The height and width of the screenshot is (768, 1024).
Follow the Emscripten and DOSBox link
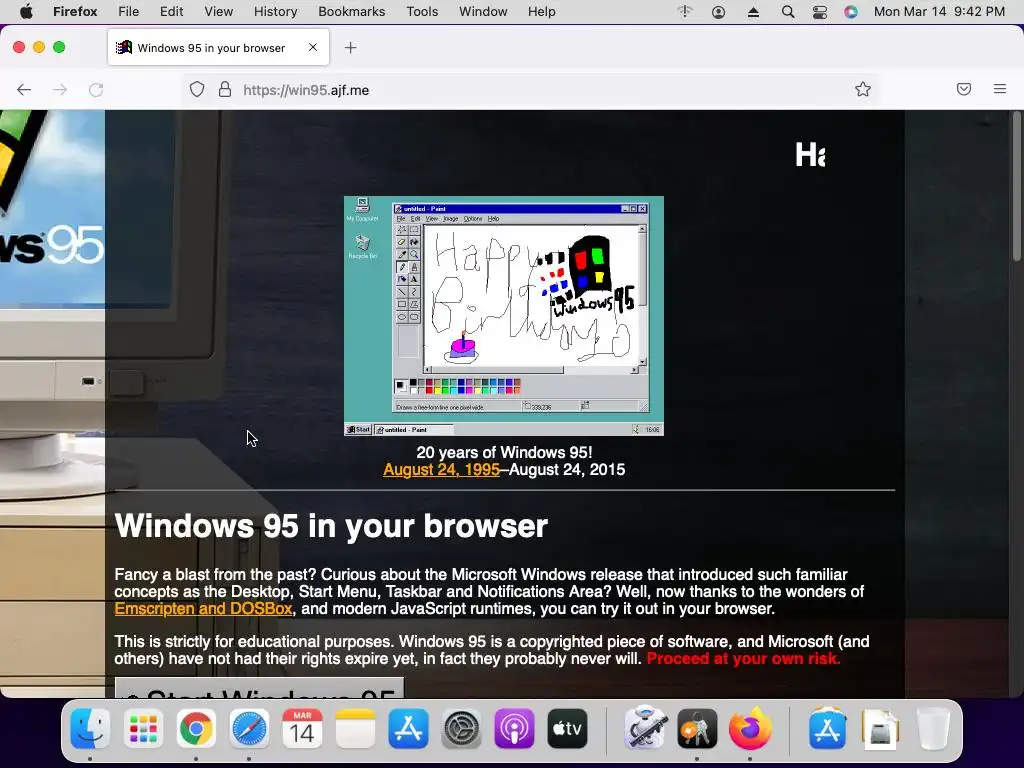point(203,609)
